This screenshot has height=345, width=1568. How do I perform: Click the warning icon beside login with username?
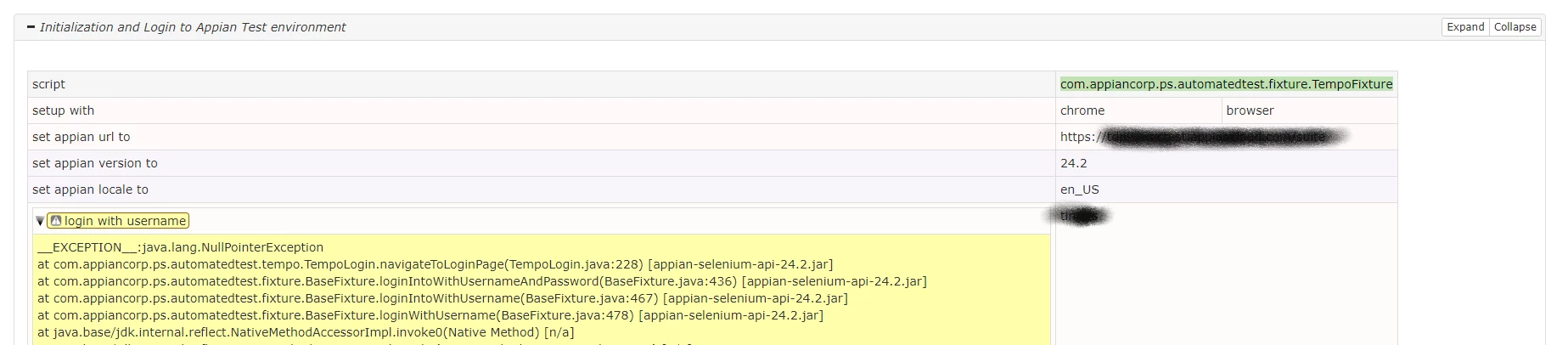point(56,221)
